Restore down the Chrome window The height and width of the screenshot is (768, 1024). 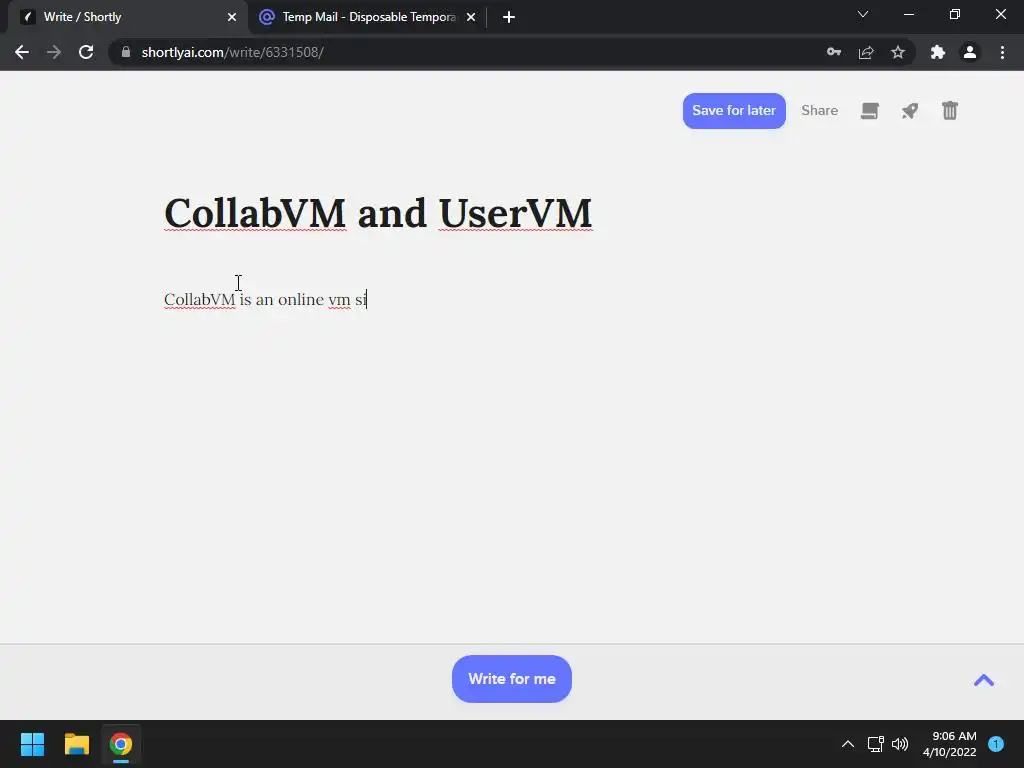[955, 14]
